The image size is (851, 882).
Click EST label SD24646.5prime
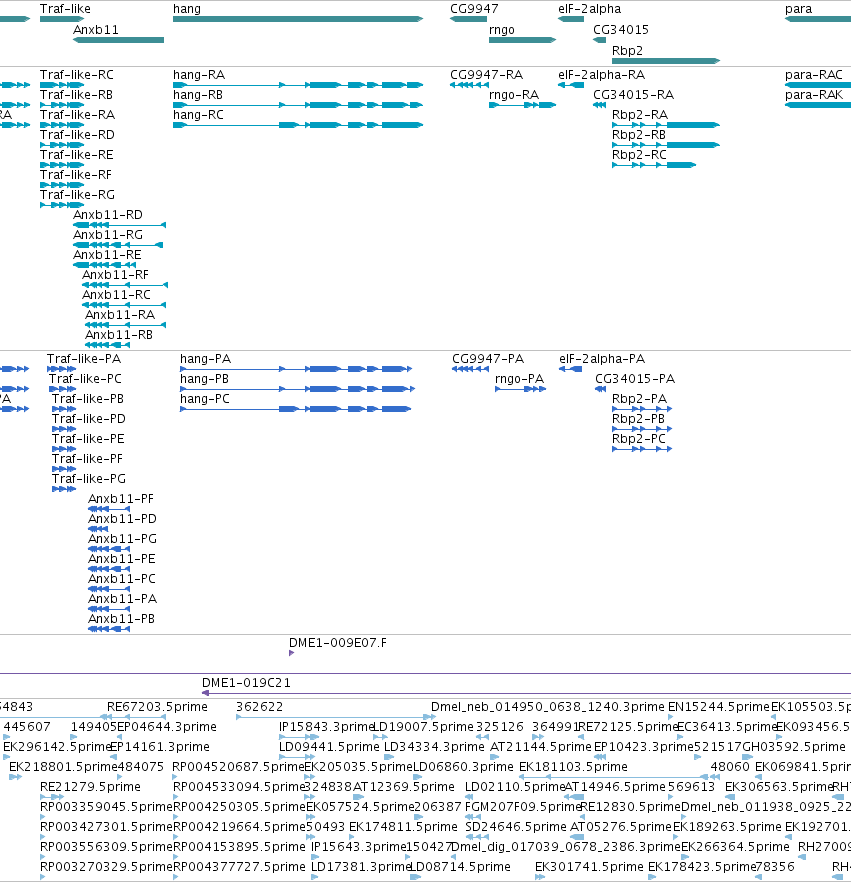pyautogui.click(x=516, y=827)
